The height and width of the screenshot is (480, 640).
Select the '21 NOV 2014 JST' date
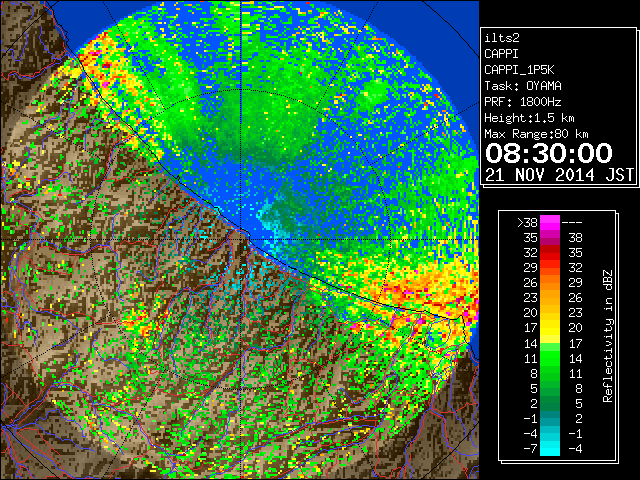[x=559, y=175]
